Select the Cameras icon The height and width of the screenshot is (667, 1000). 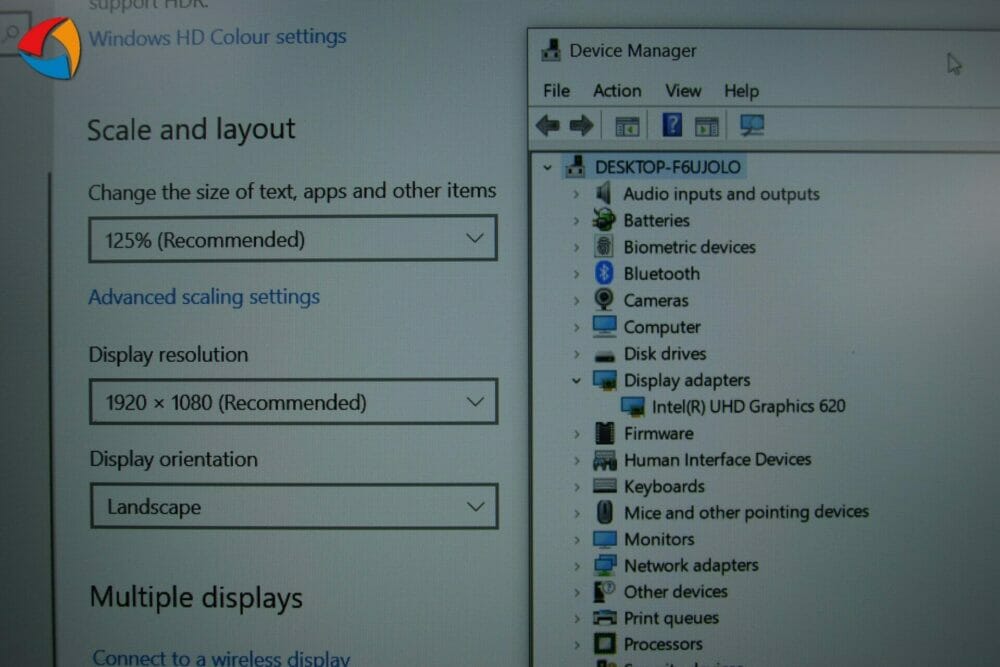[x=603, y=299]
